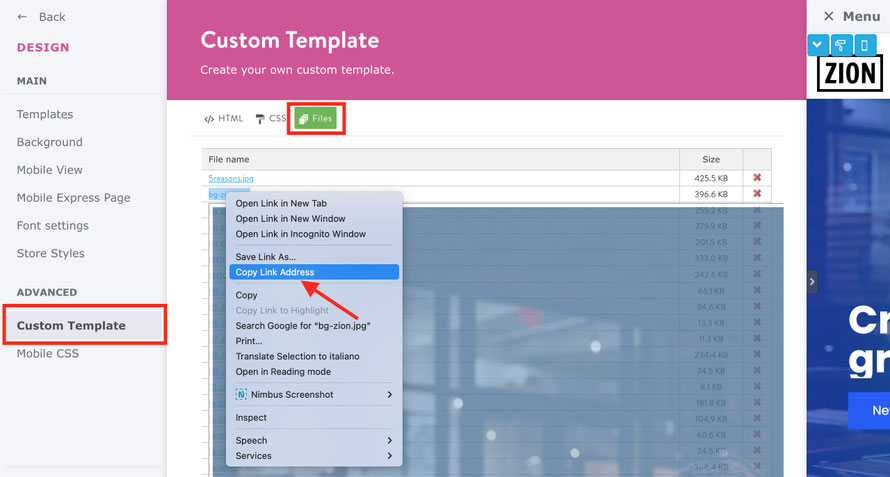Select Custom Template under Advanced

click(x=85, y=325)
